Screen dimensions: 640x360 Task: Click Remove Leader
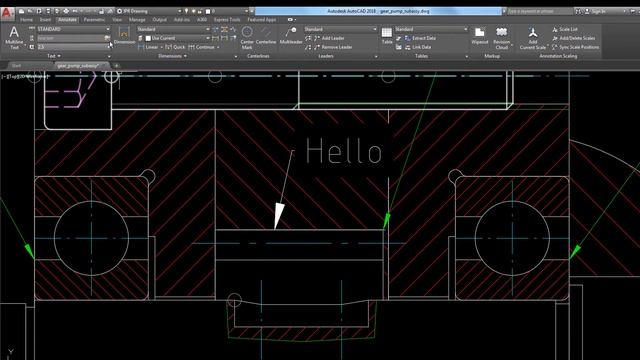click(x=333, y=47)
